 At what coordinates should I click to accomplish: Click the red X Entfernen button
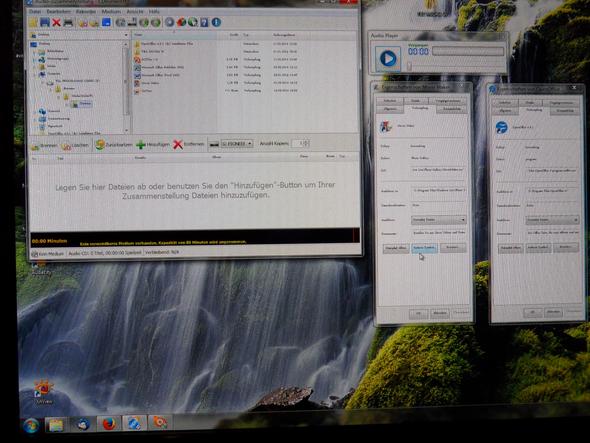188,144
